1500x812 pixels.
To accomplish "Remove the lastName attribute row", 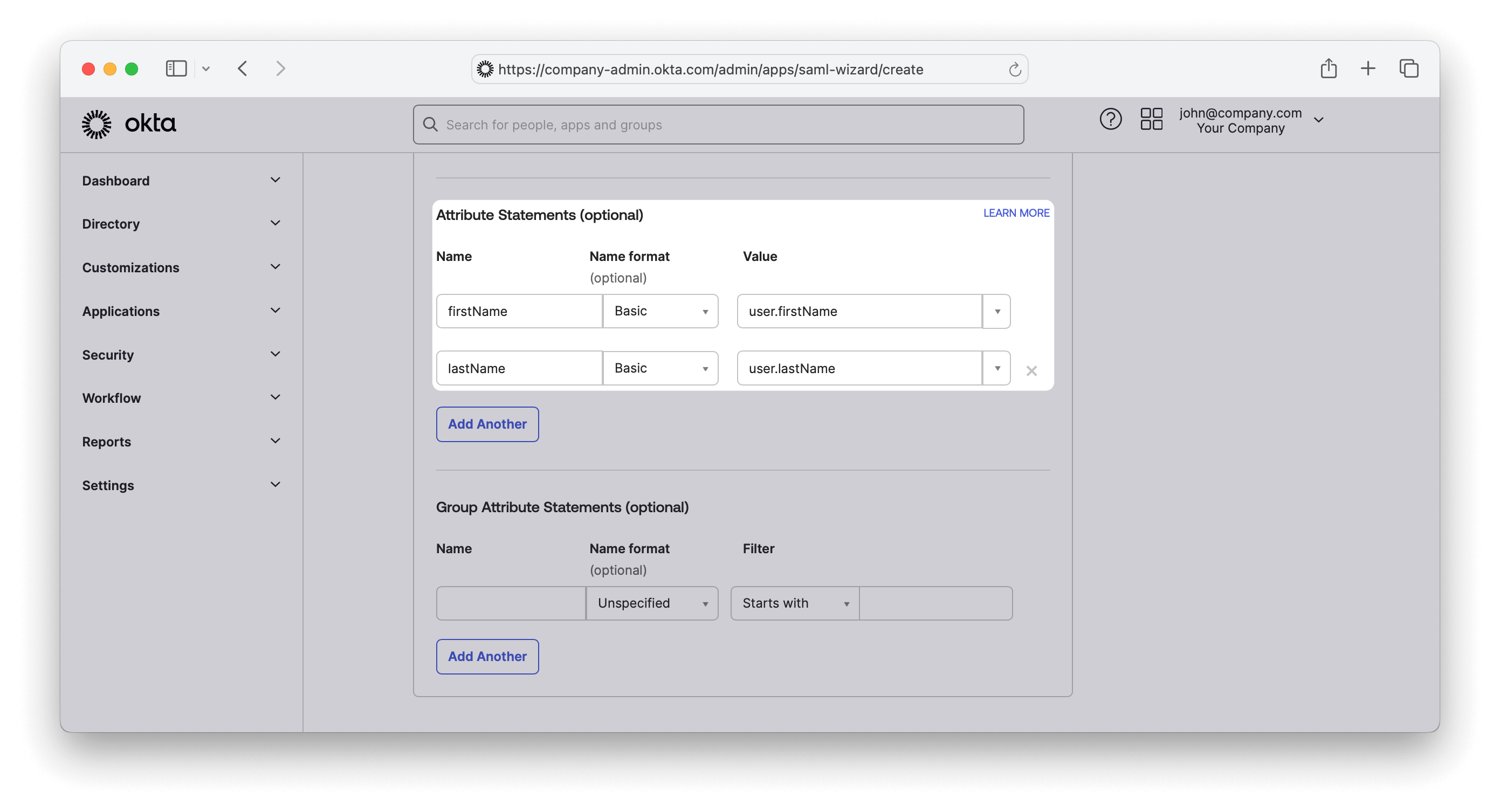I will (x=1031, y=370).
